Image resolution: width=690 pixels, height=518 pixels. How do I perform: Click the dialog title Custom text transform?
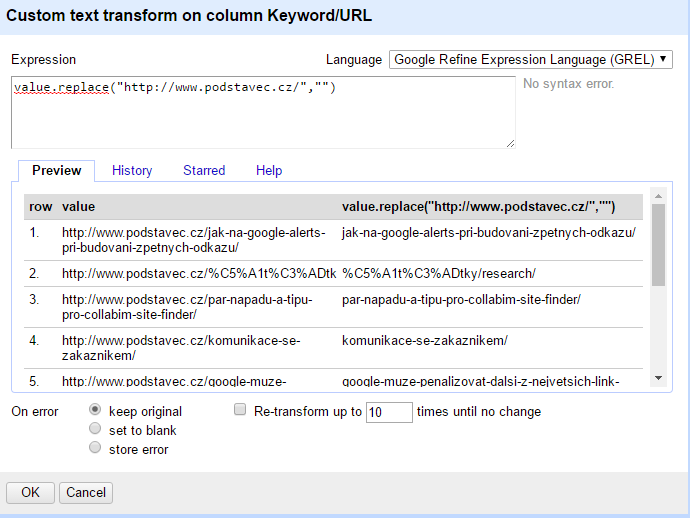pyautogui.click(x=189, y=16)
